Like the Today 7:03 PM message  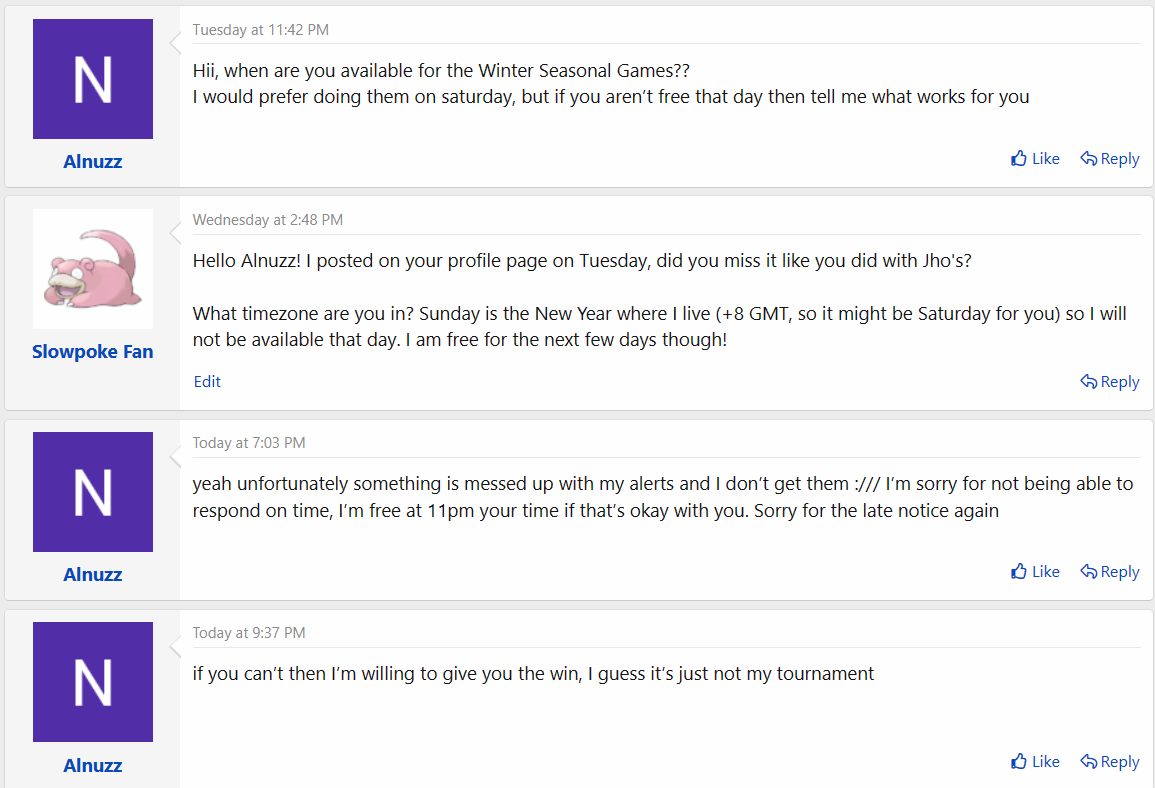tap(1035, 571)
